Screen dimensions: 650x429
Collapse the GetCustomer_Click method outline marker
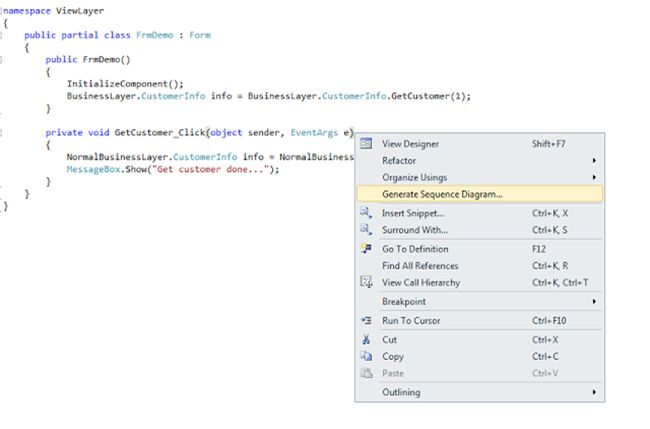tap(3, 132)
